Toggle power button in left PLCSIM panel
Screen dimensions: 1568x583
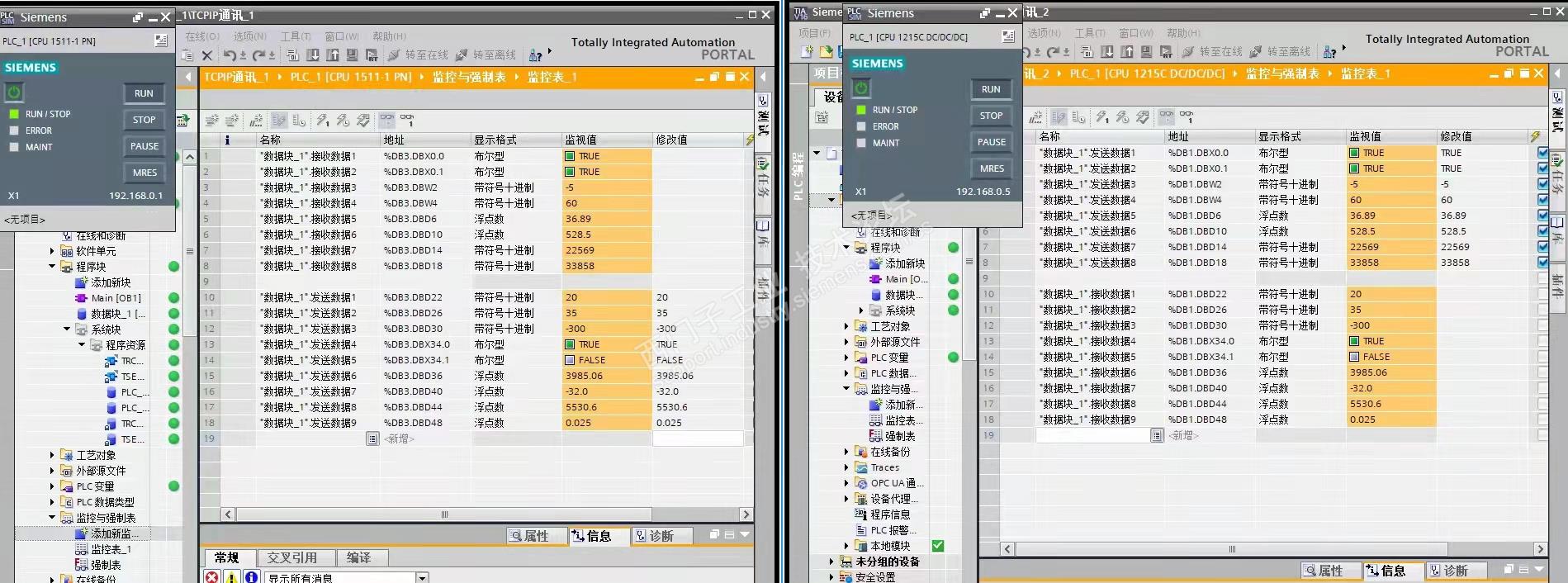pos(14,92)
